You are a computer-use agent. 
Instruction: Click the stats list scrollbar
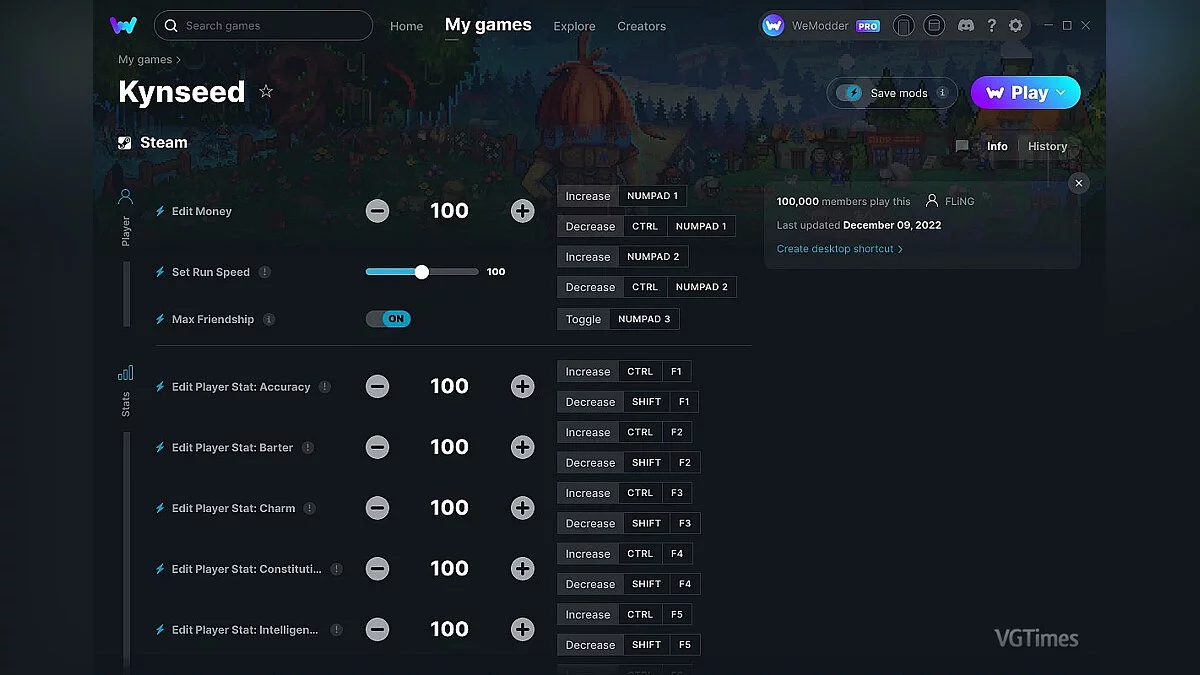pos(127,550)
